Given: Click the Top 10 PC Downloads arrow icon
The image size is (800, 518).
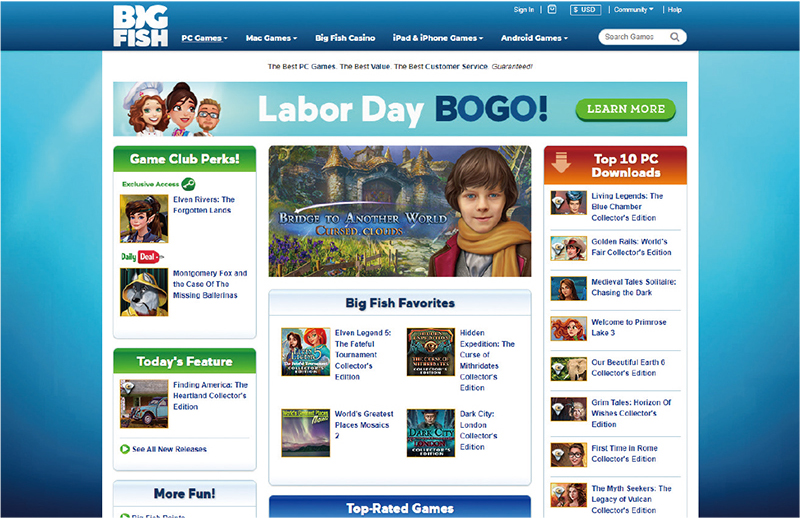Looking at the screenshot, I should click(x=561, y=162).
